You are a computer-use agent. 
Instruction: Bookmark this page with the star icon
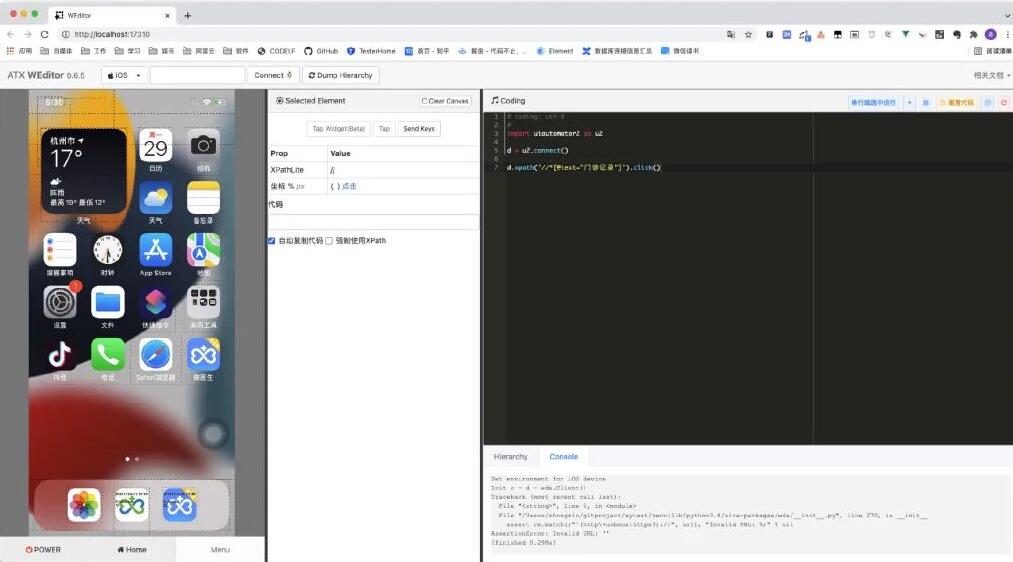point(748,34)
